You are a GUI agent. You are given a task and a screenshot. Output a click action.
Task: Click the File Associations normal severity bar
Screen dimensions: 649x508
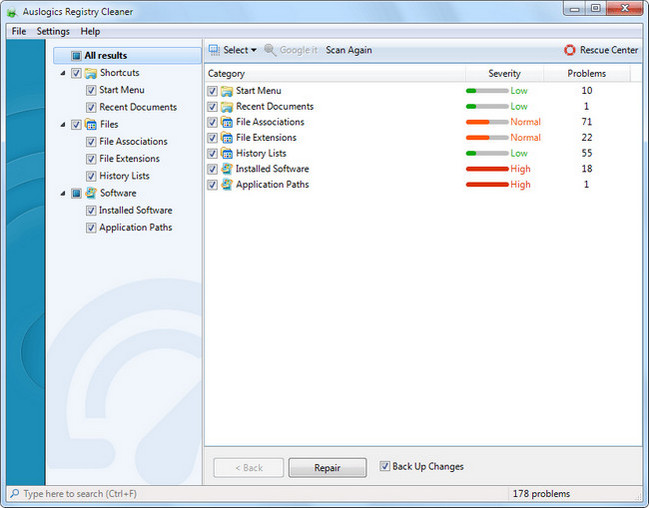pyautogui.click(x=487, y=122)
